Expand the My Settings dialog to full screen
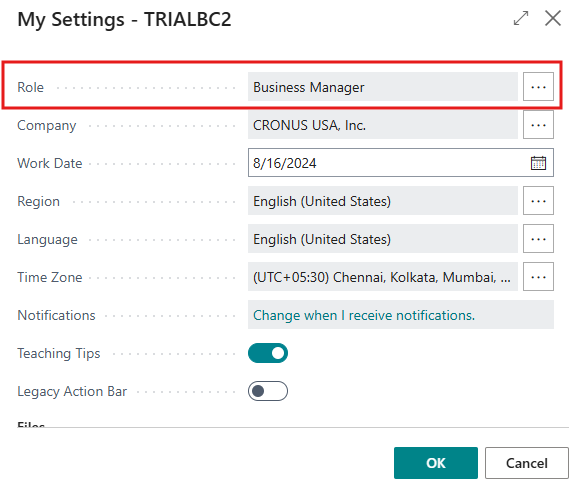The width and height of the screenshot is (577, 488). tap(521, 18)
